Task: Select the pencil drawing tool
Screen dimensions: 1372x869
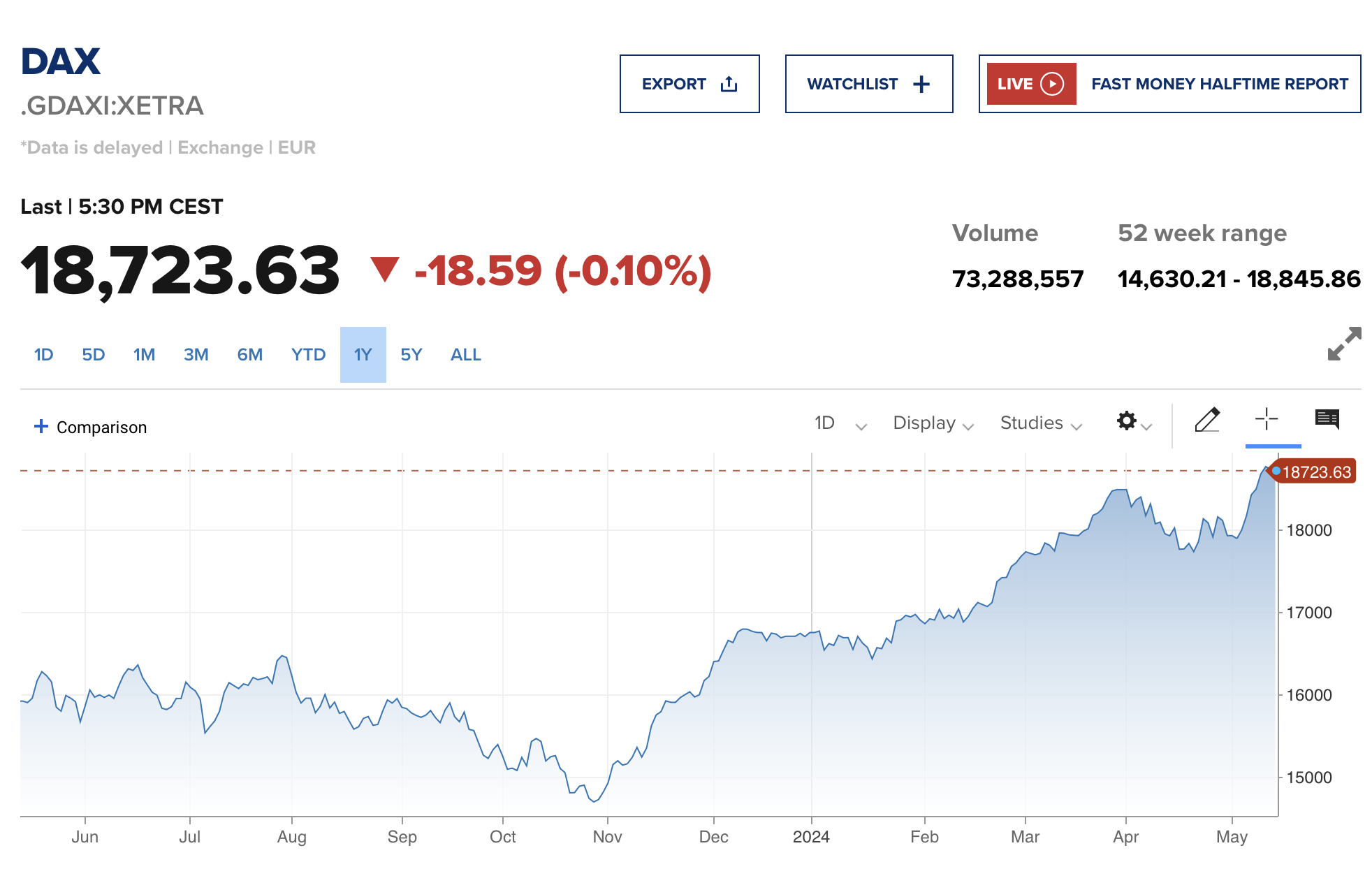Action: click(1206, 420)
